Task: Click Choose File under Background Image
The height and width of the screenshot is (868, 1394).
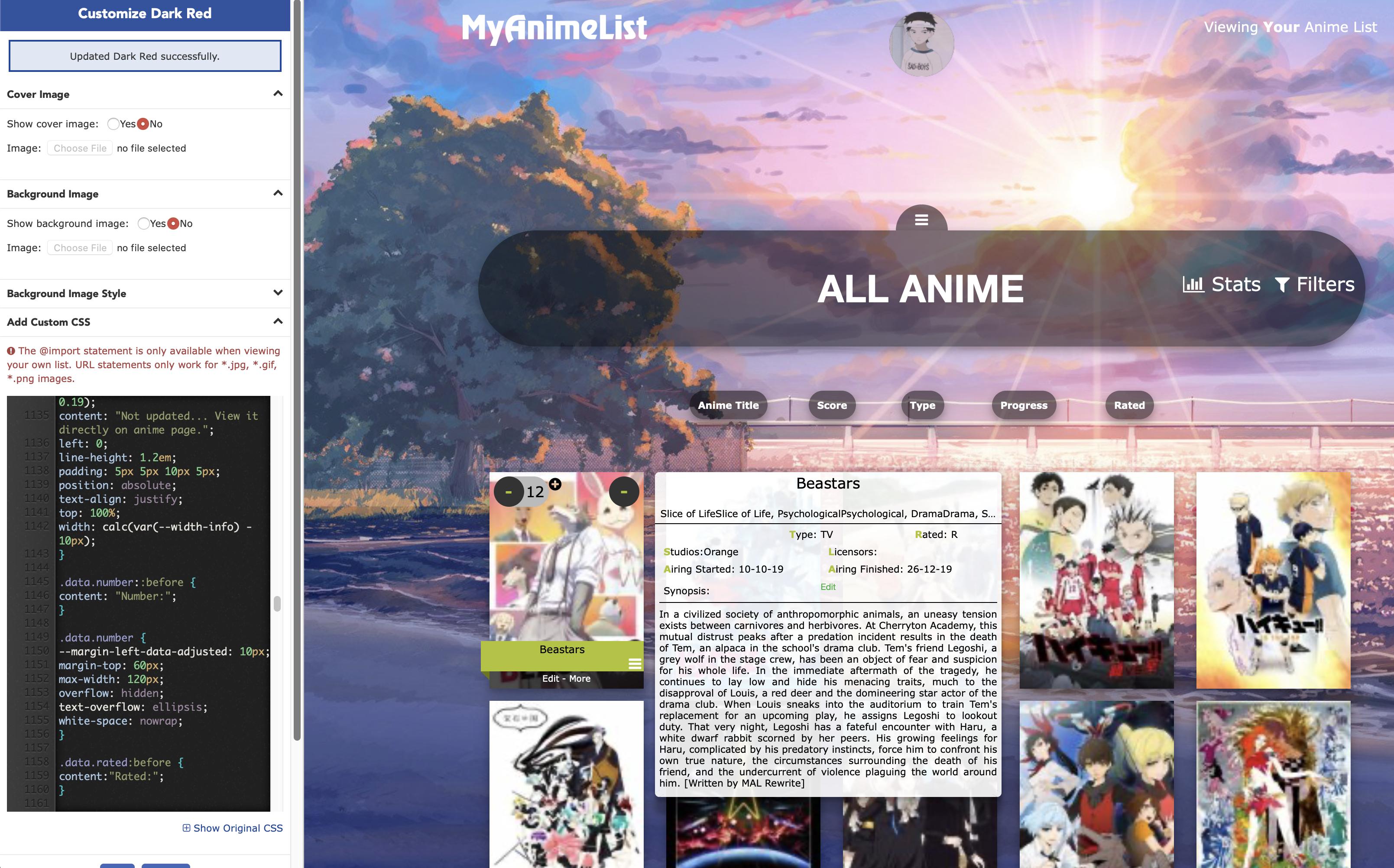Action: [x=80, y=248]
